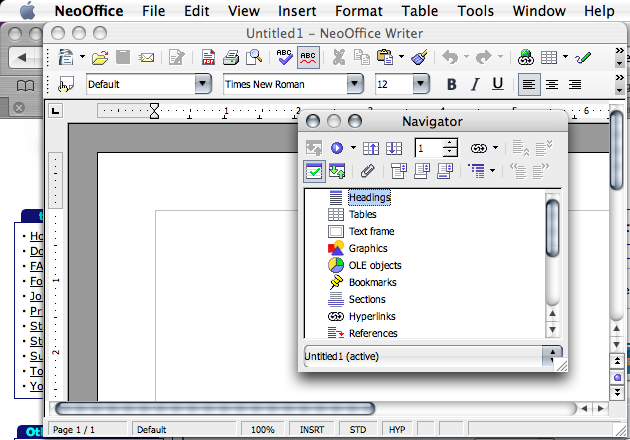Center align the text

tap(552, 84)
